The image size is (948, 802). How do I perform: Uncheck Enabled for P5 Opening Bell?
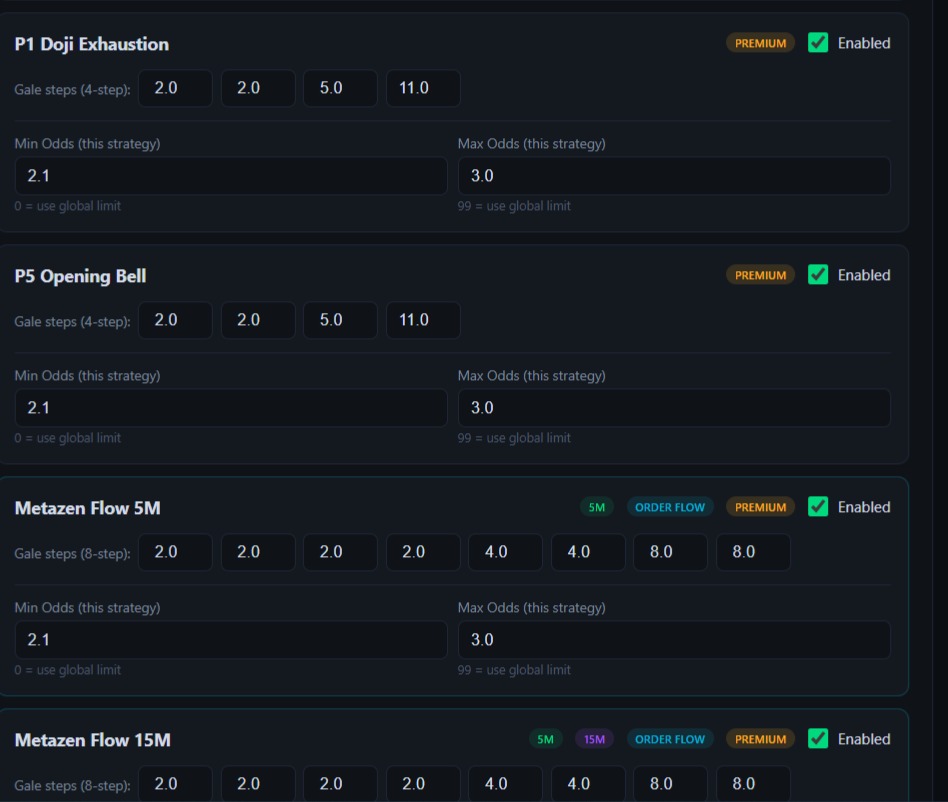817,275
